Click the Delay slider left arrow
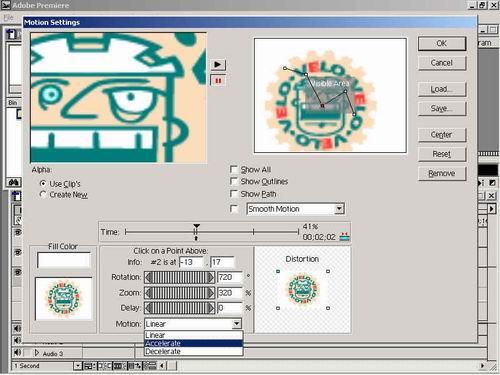The width and height of the screenshot is (500, 375). (x=148, y=308)
